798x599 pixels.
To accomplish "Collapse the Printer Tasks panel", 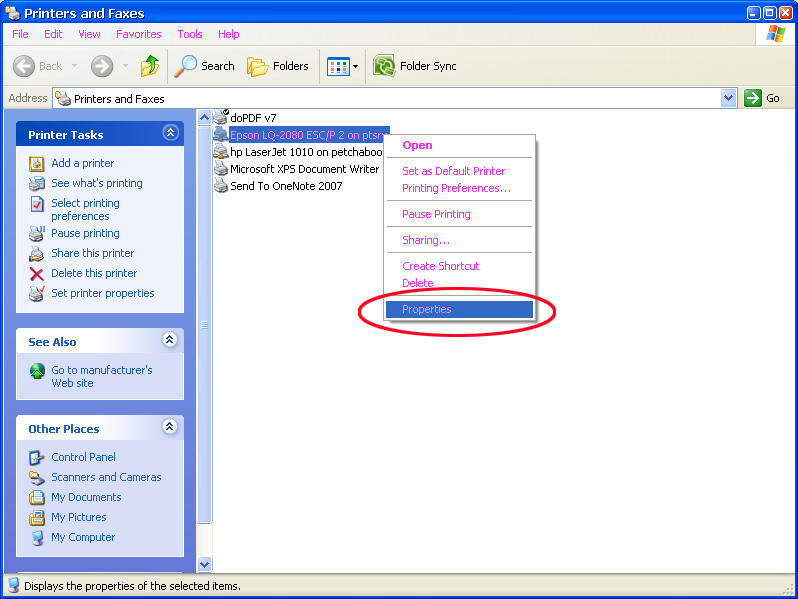I will point(170,133).
